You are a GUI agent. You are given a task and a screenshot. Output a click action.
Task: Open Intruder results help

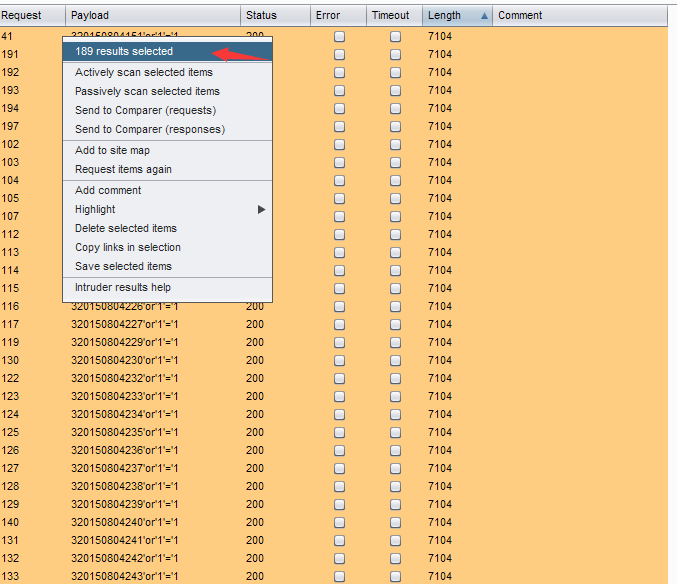click(x=168, y=287)
